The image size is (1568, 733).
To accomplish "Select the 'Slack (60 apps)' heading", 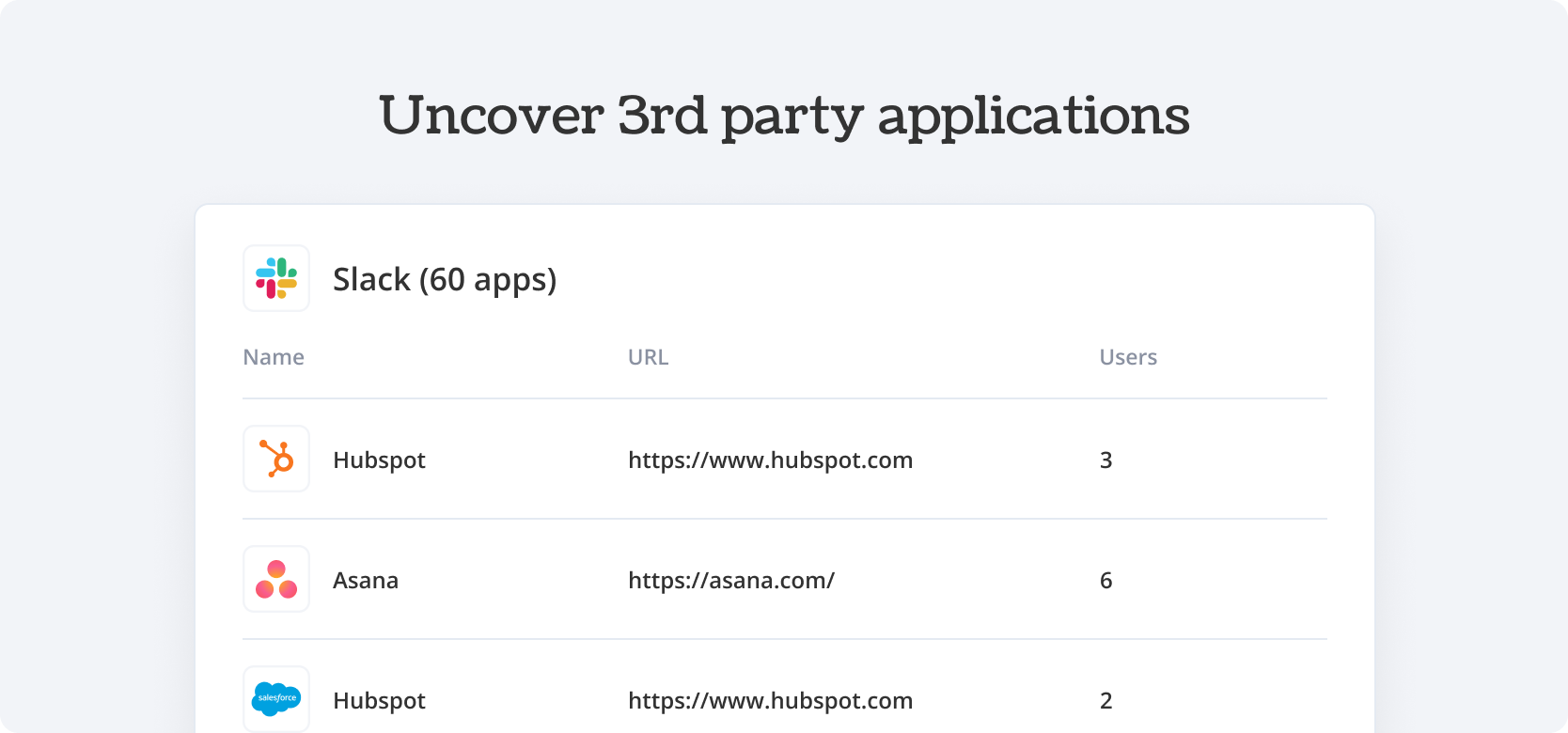I will (445, 280).
